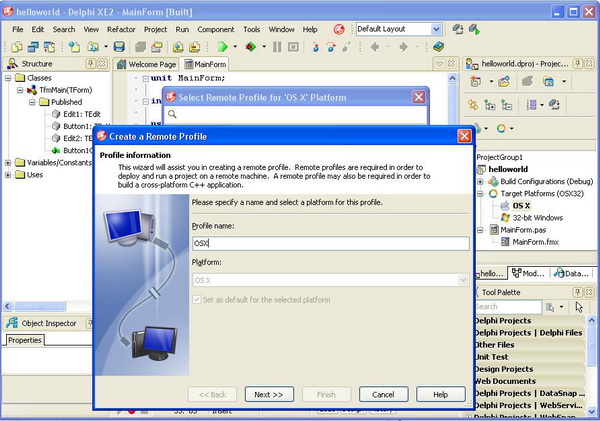The height and width of the screenshot is (421, 600).
Task: Click the Help button in wizard
Action: pos(440,395)
